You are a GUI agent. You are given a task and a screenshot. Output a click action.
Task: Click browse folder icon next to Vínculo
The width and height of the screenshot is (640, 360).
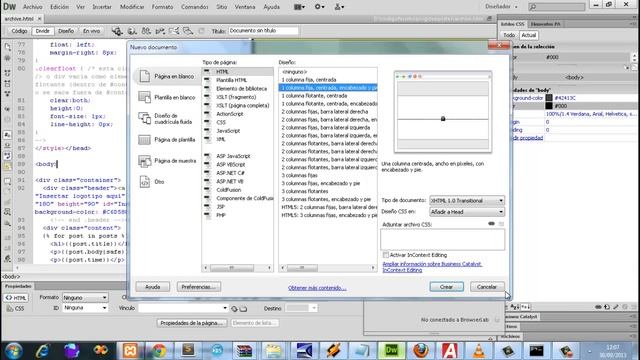[x=244, y=309]
